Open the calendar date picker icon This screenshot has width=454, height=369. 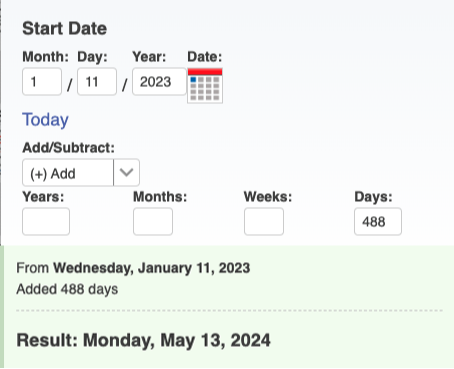[205, 85]
